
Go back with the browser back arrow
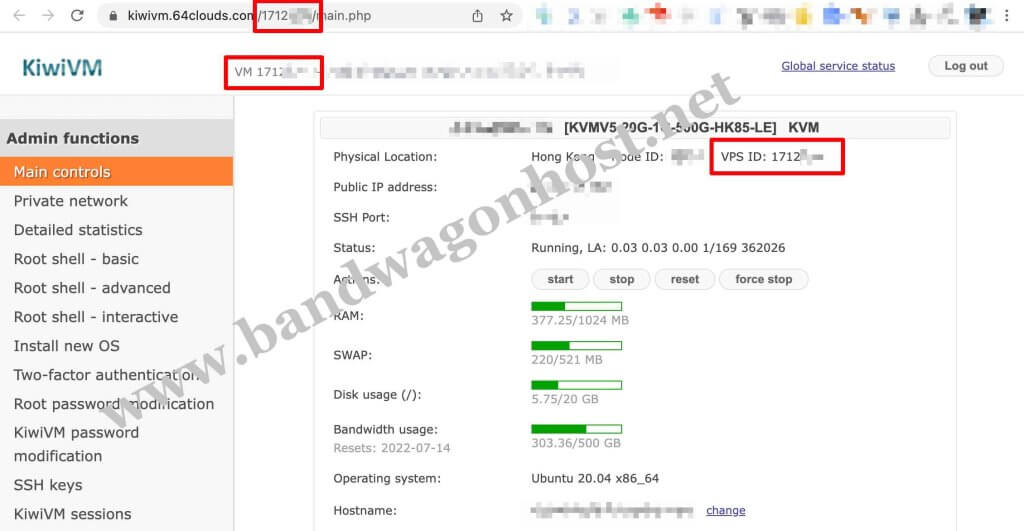click(19, 16)
